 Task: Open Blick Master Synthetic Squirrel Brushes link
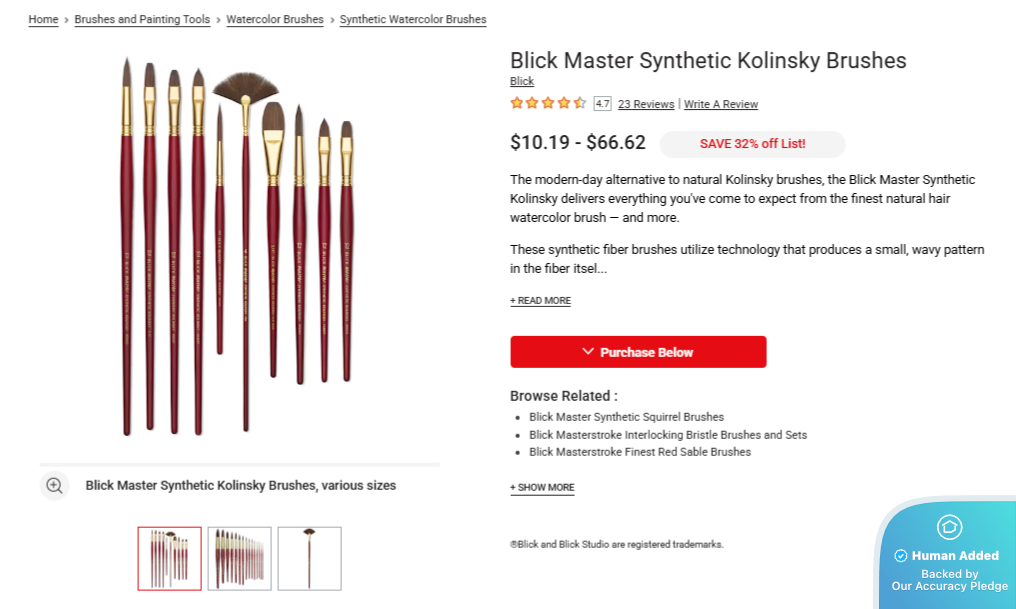[626, 417]
